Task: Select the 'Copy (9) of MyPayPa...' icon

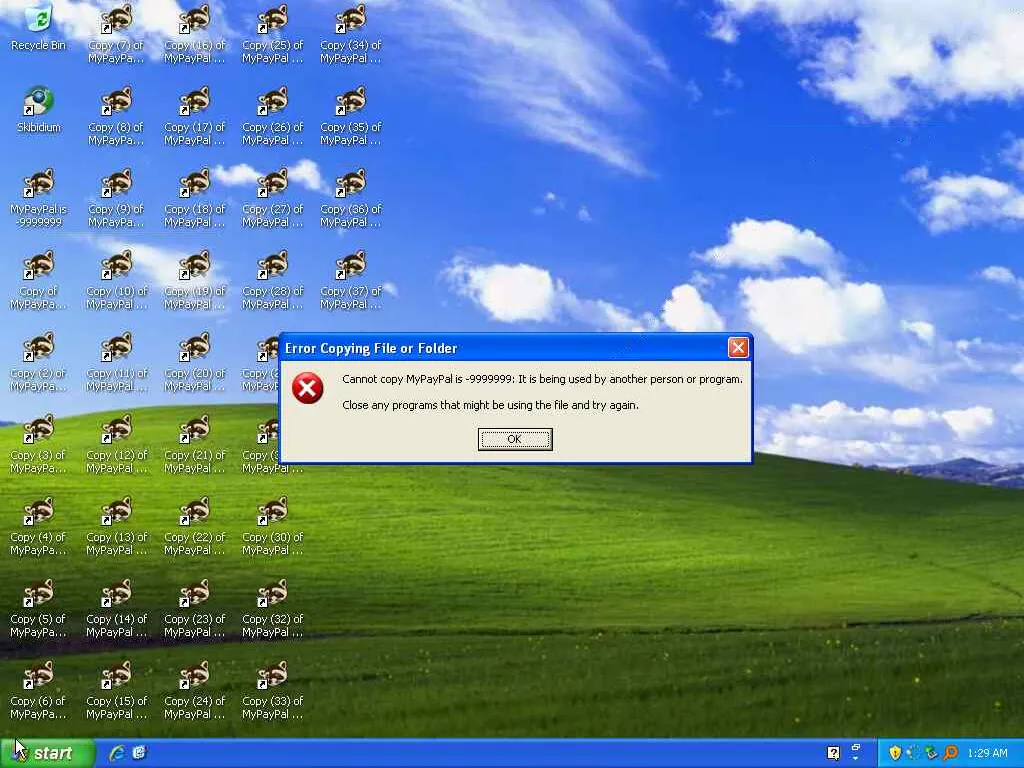Action: click(x=116, y=199)
